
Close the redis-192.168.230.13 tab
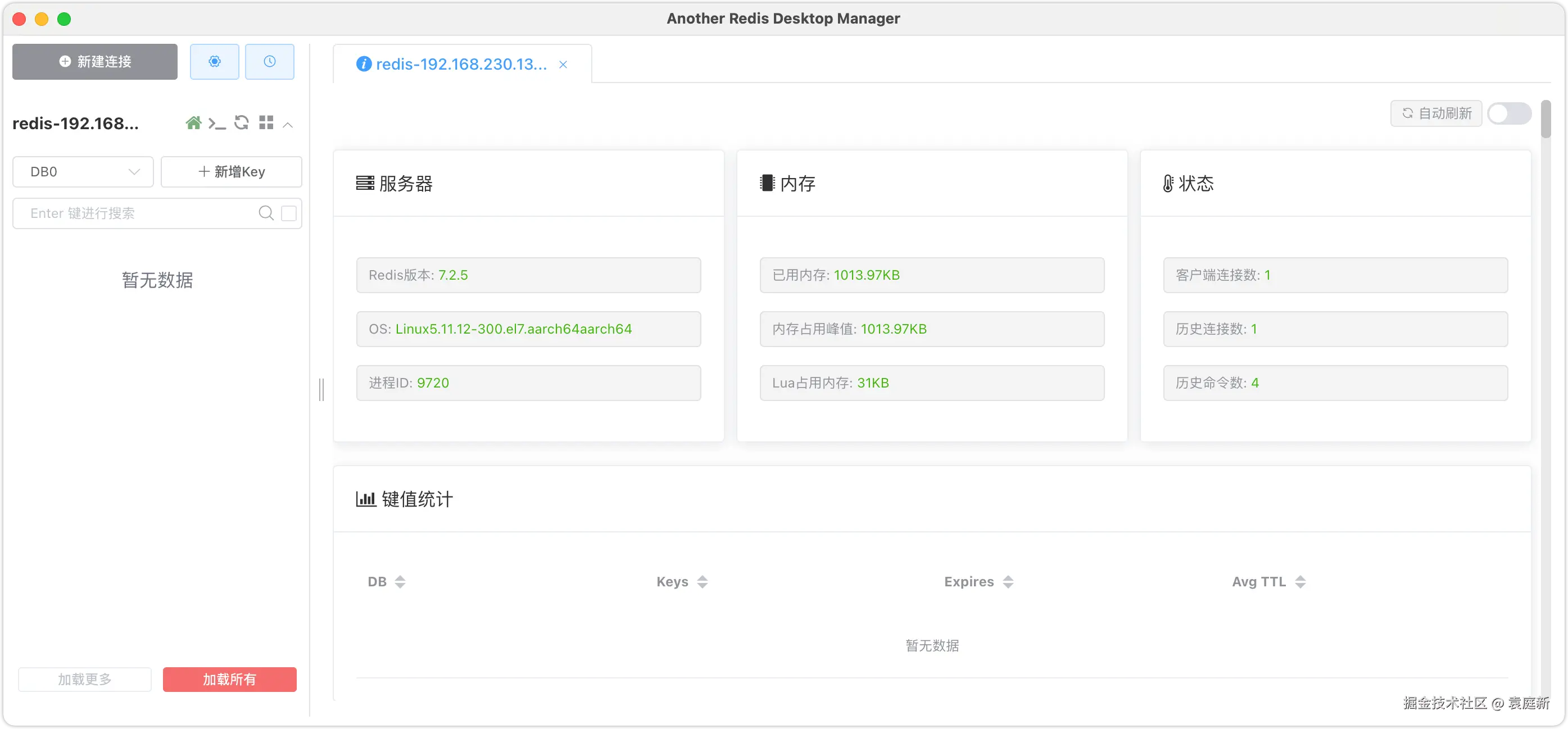(x=563, y=65)
